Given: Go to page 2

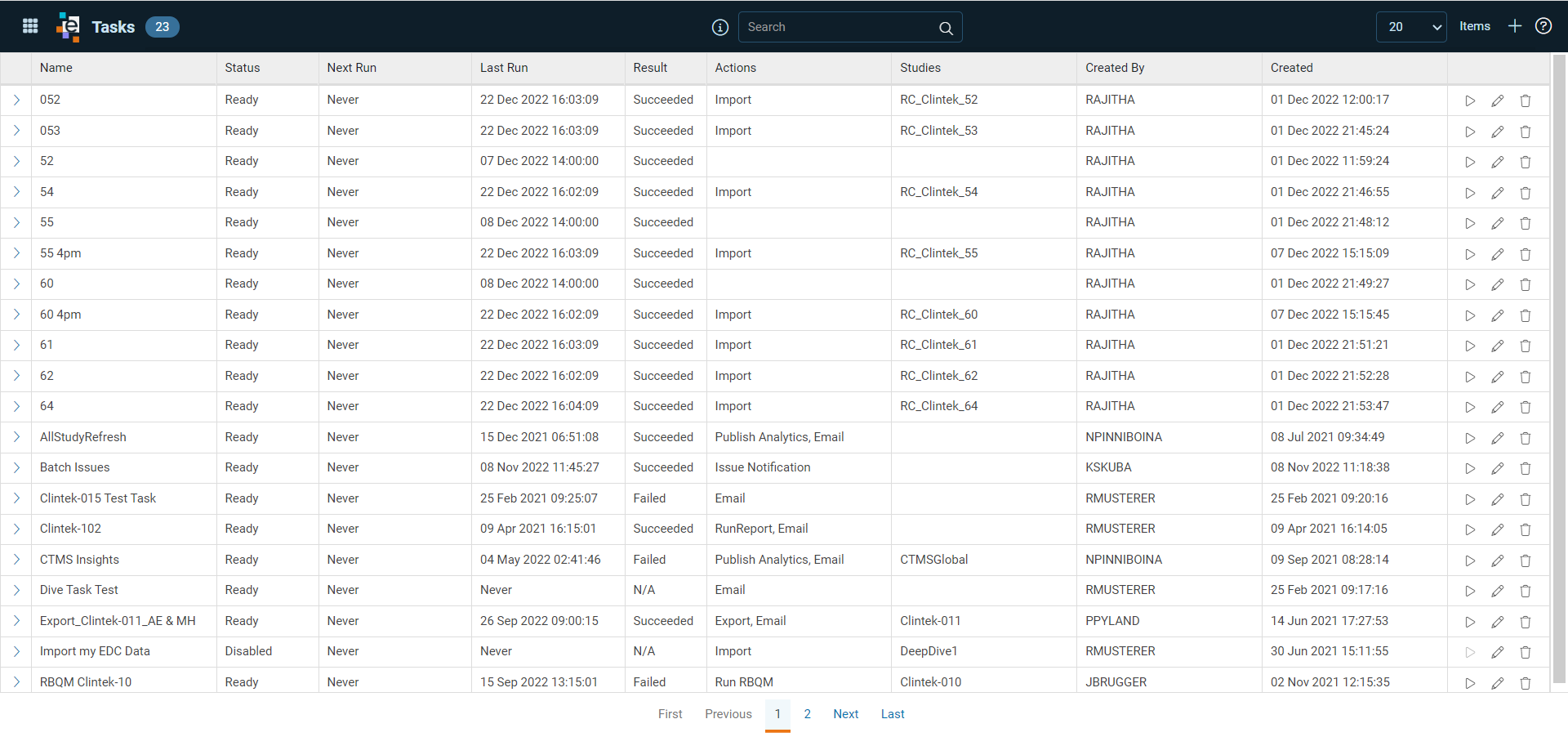Looking at the screenshot, I should [807, 714].
